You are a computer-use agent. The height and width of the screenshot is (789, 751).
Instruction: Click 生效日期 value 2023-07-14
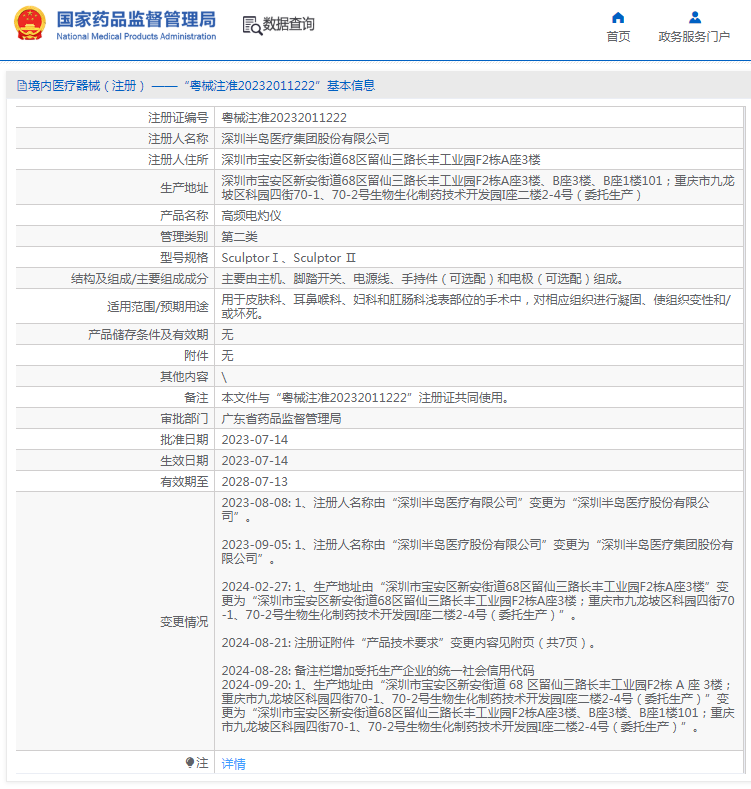coord(255,461)
